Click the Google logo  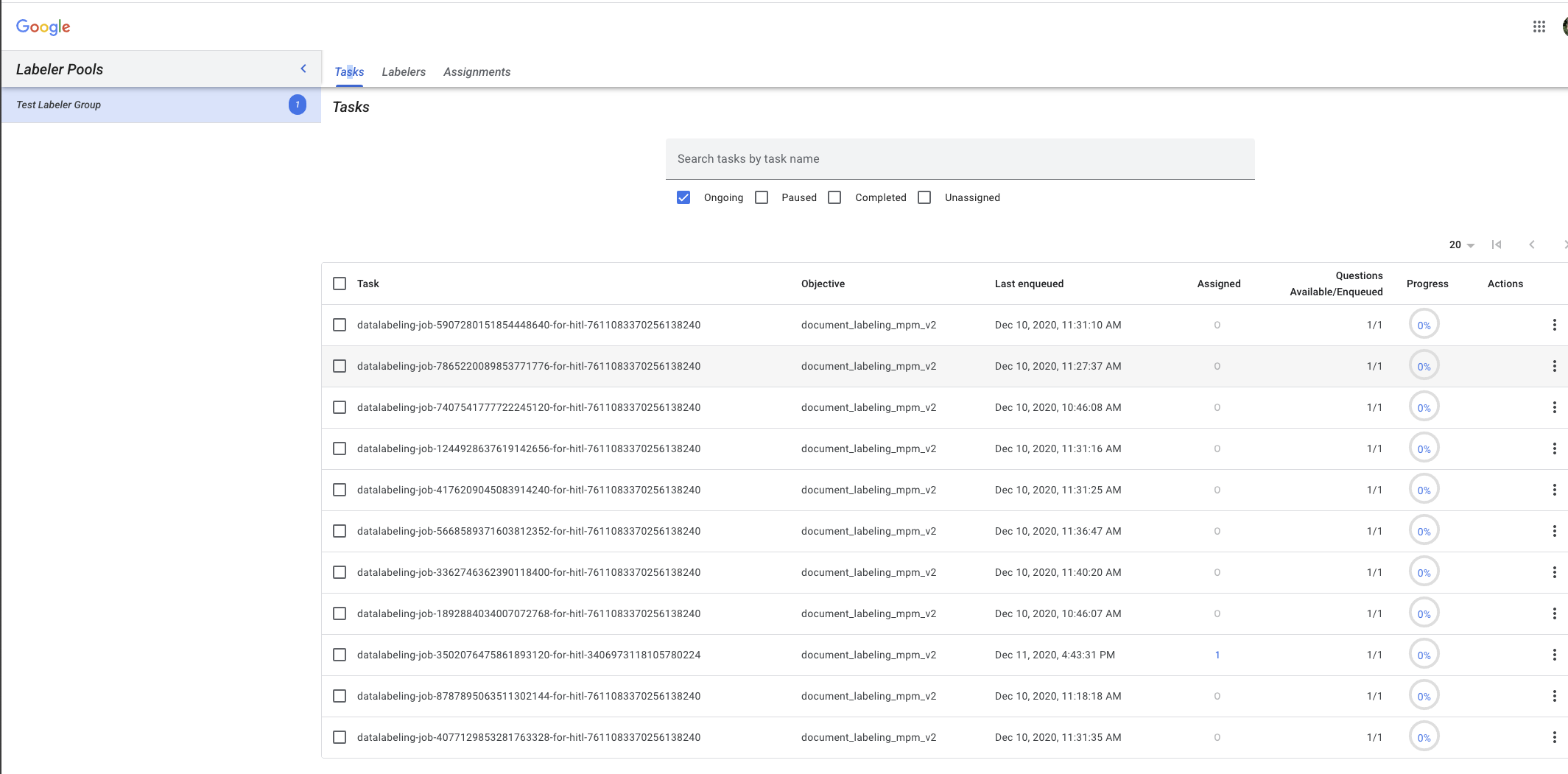43,27
